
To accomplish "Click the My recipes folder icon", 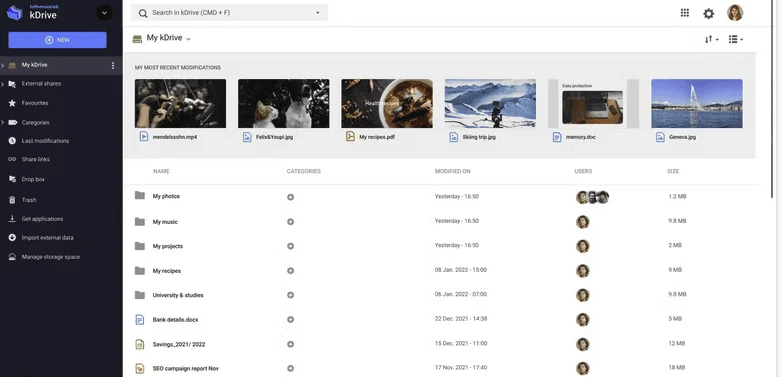I will [x=140, y=270].
